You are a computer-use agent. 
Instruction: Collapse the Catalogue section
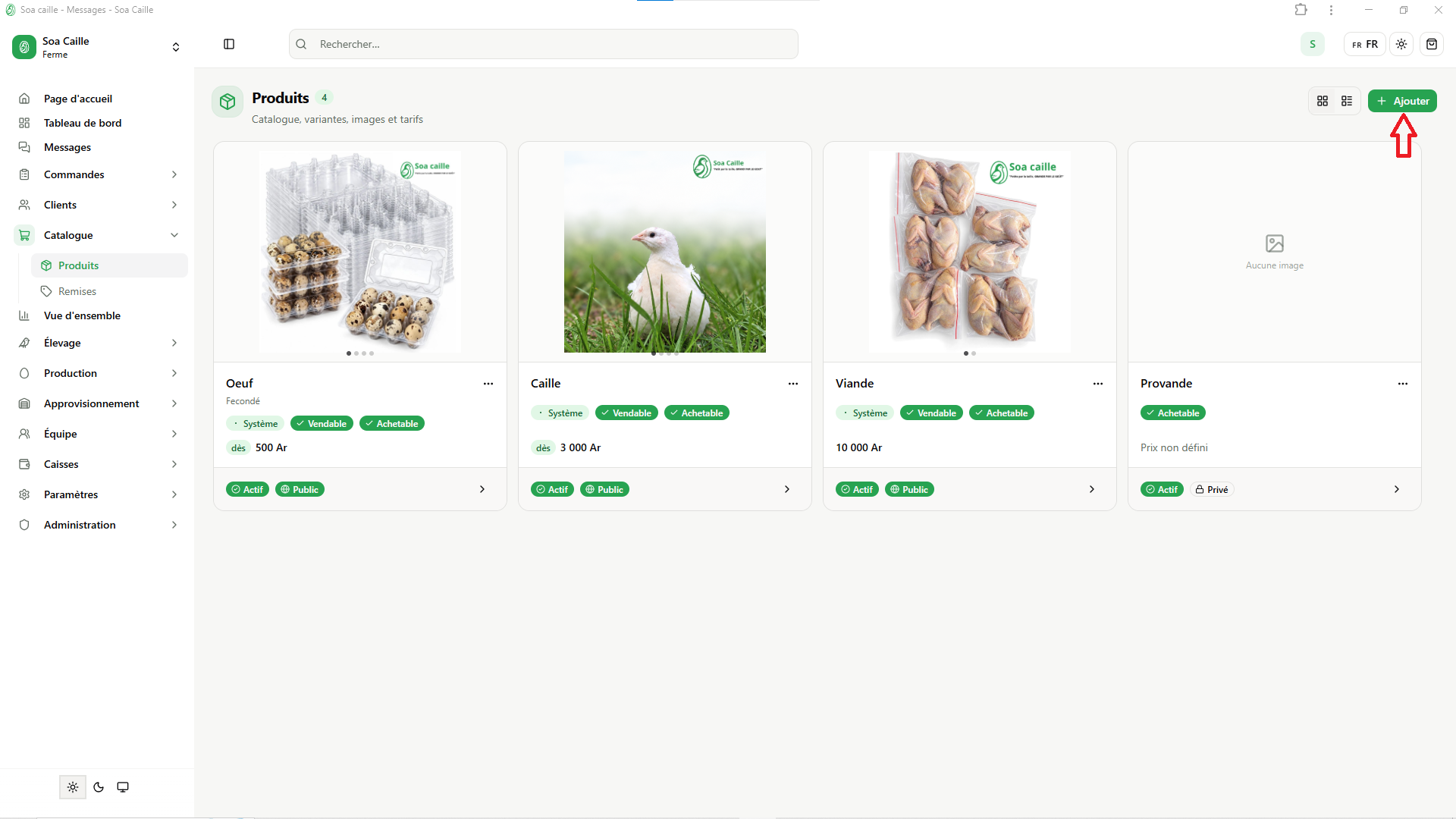pos(97,235)
